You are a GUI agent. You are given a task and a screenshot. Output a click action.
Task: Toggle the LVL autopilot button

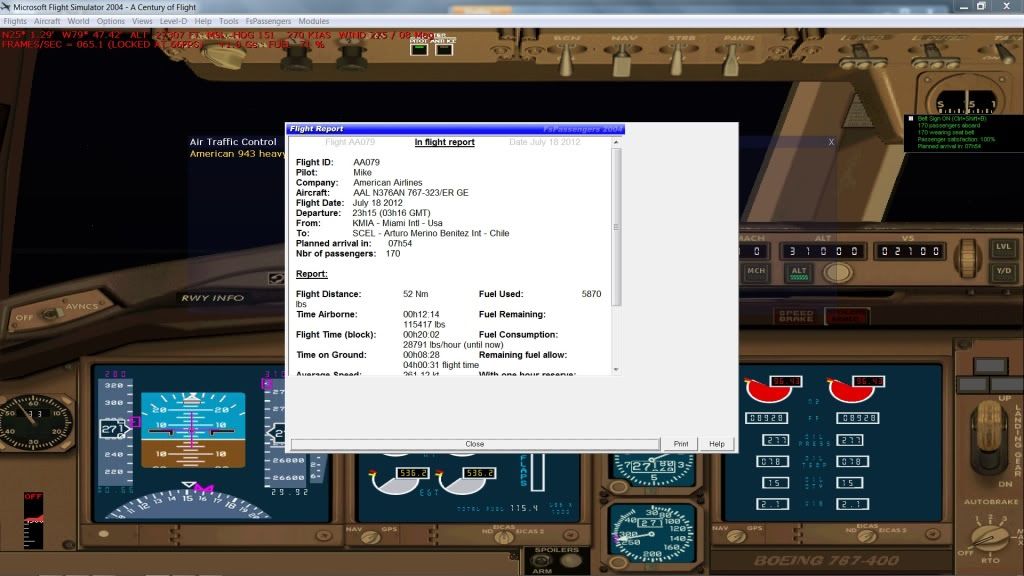click(1003, 248)
